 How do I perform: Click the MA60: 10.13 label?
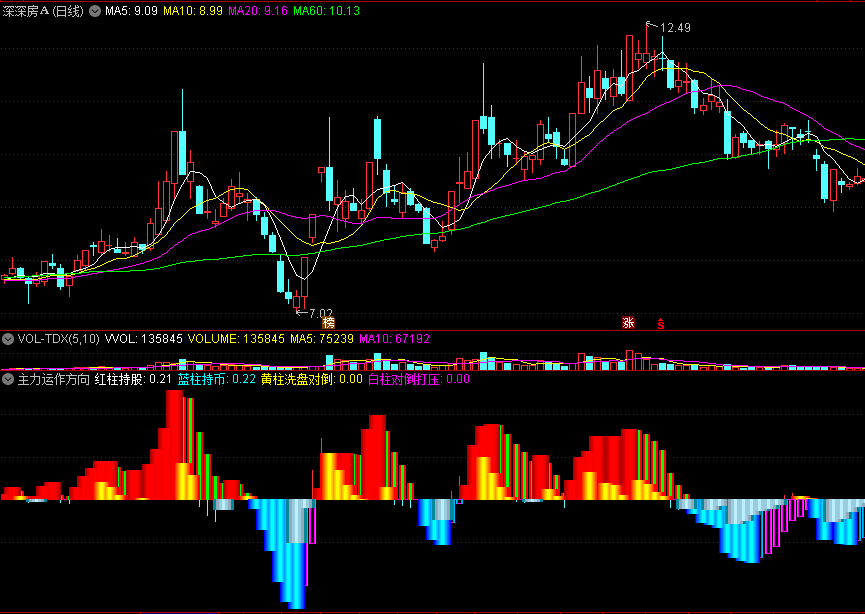[x=327, y=11]
